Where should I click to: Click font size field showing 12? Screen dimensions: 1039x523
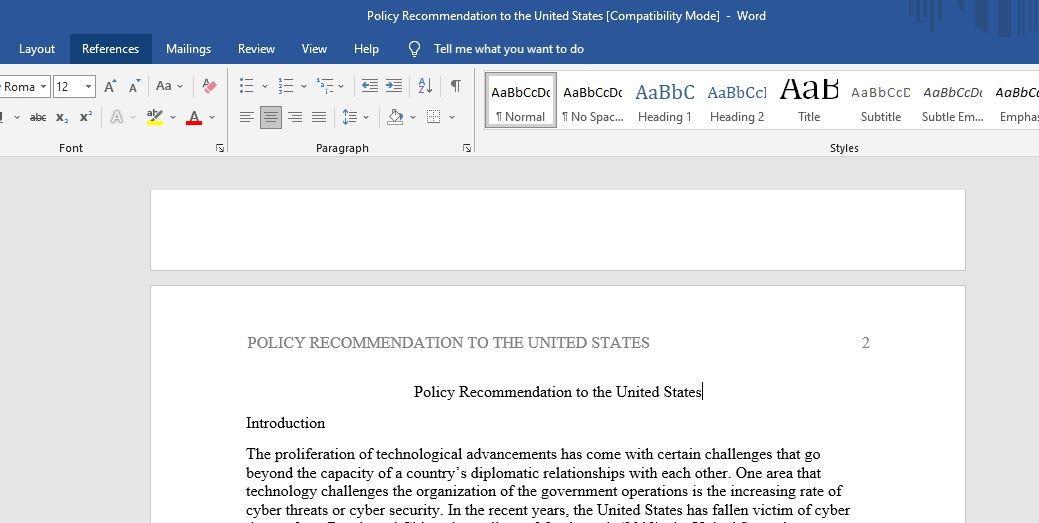(68, 87)
